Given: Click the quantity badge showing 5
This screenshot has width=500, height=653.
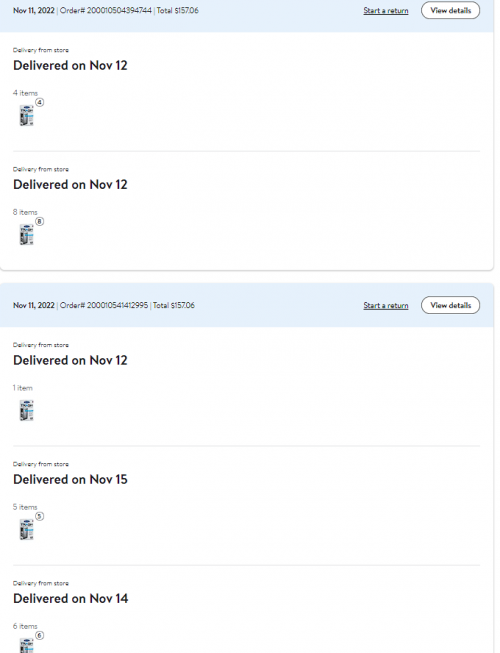Looking at the screenshot, I should [x=40, y=516].
